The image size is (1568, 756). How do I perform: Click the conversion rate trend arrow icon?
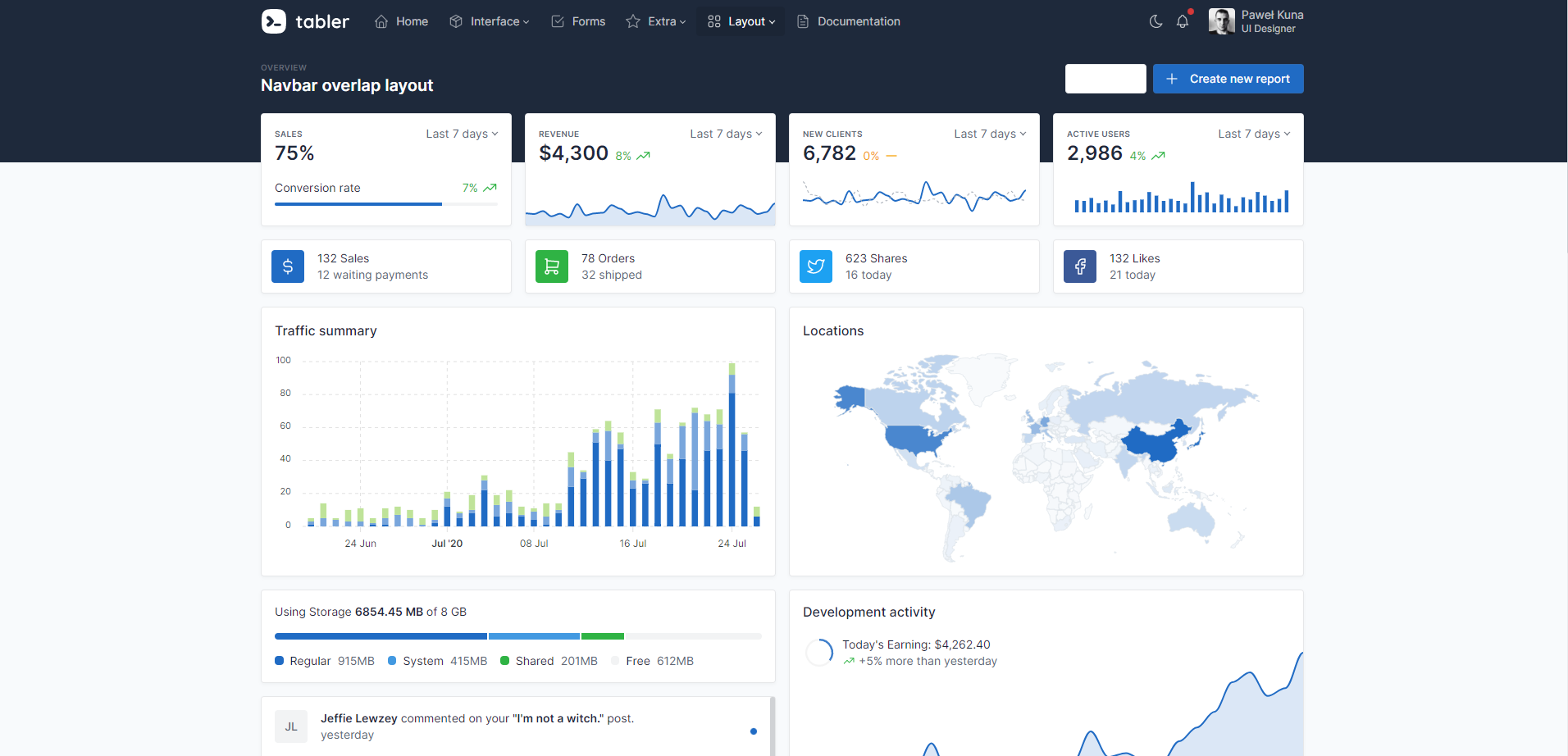[x=490, y=188]
